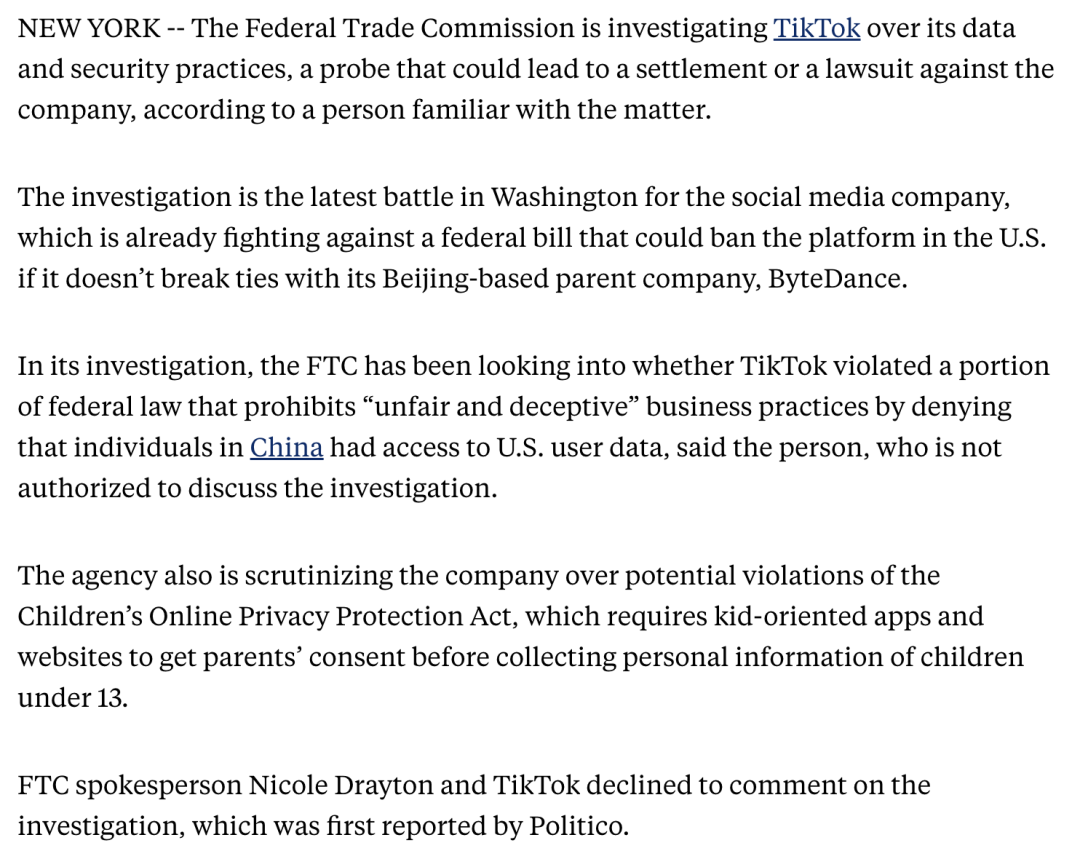Click the word 'settlement' in the first paragraph
Screen dimensions: 1080x859
coord(700,69)
